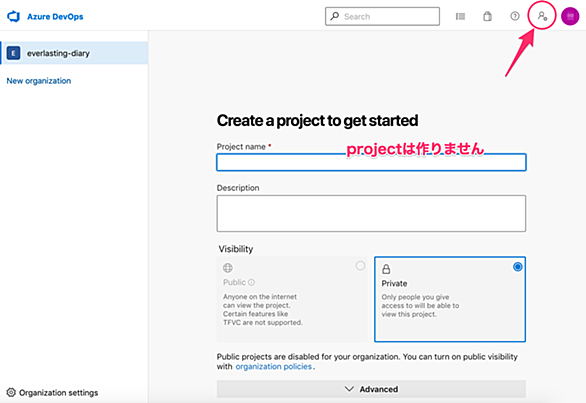Open the organization policies link

click(274, 367)
